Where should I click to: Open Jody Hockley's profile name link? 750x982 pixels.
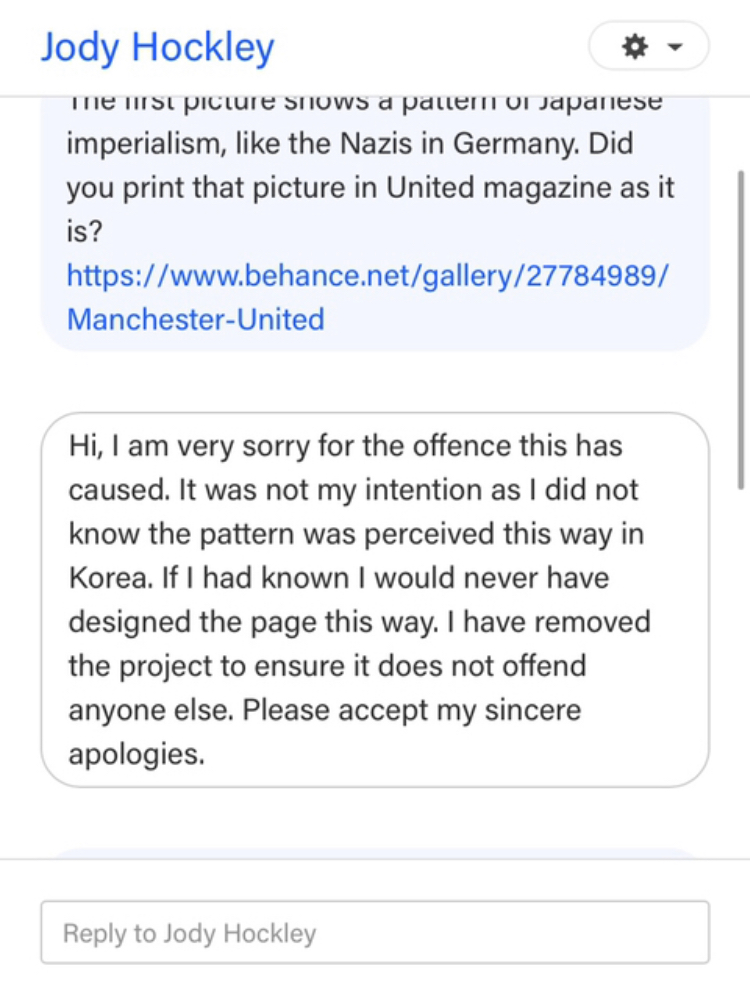(x=157, y=47)
